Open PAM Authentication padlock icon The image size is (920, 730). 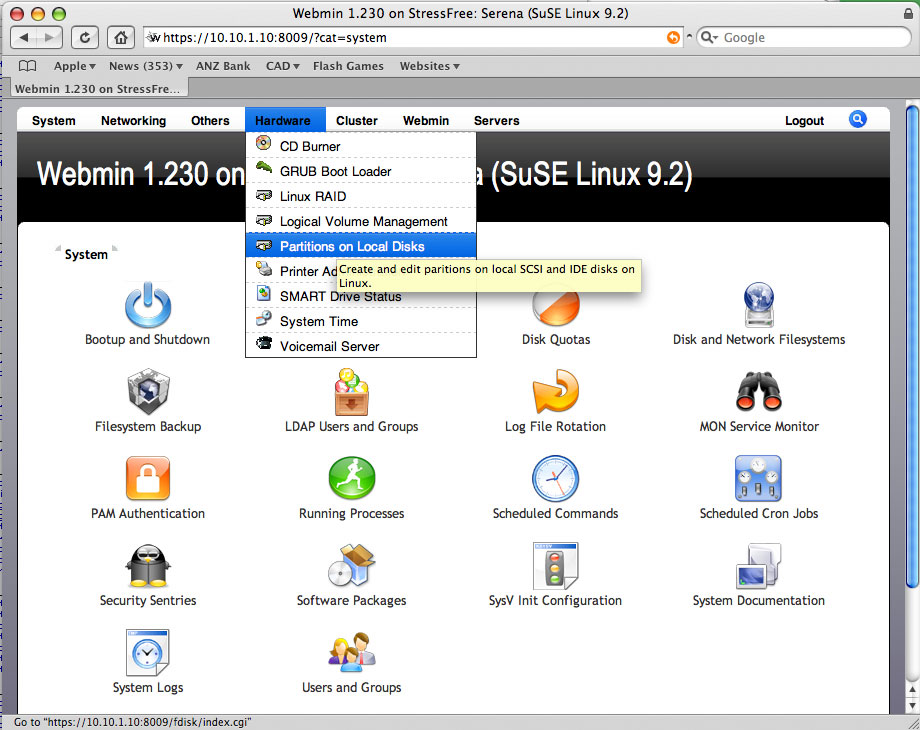tap(148, 478)
